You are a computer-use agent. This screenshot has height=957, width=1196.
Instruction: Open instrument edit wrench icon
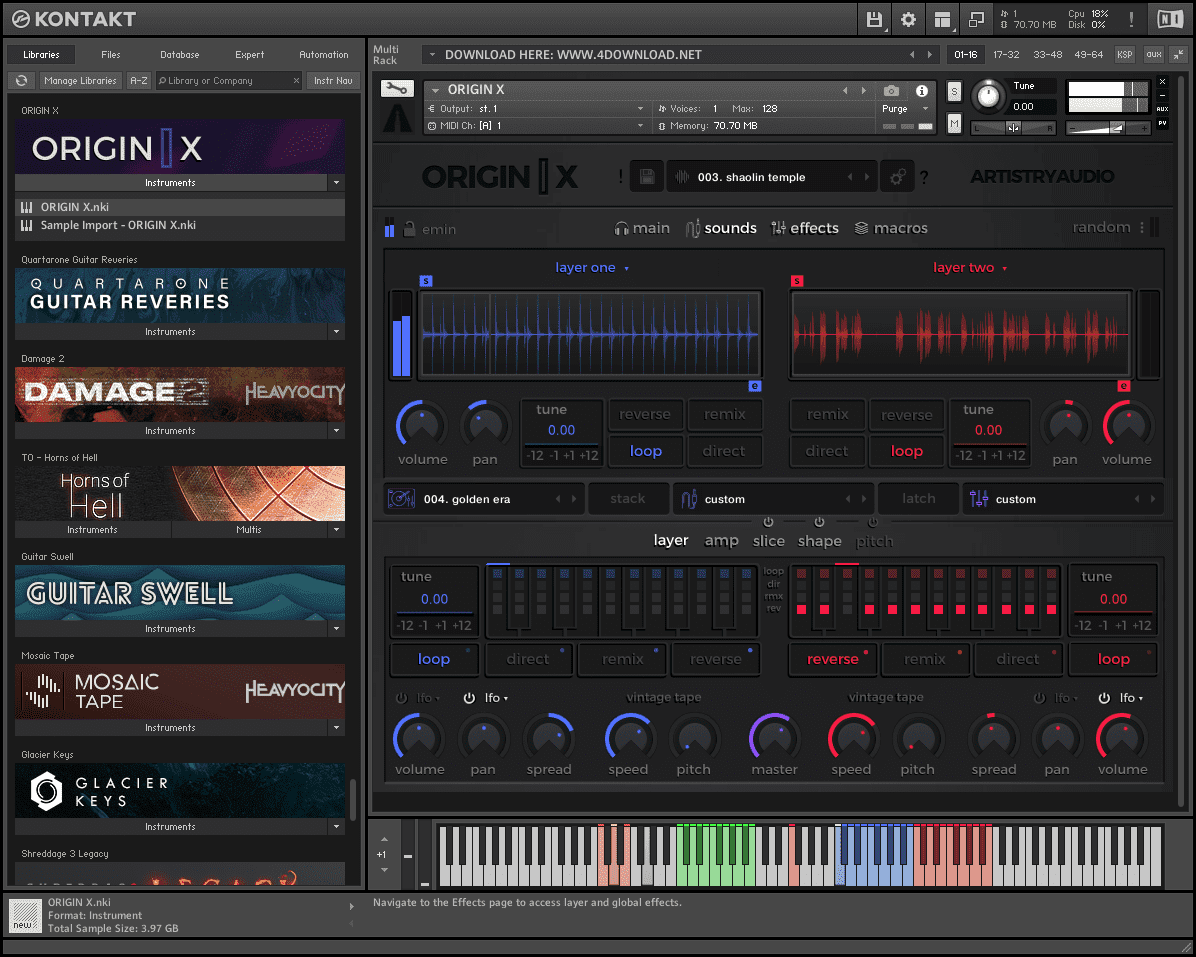click(x=397, y=89)
